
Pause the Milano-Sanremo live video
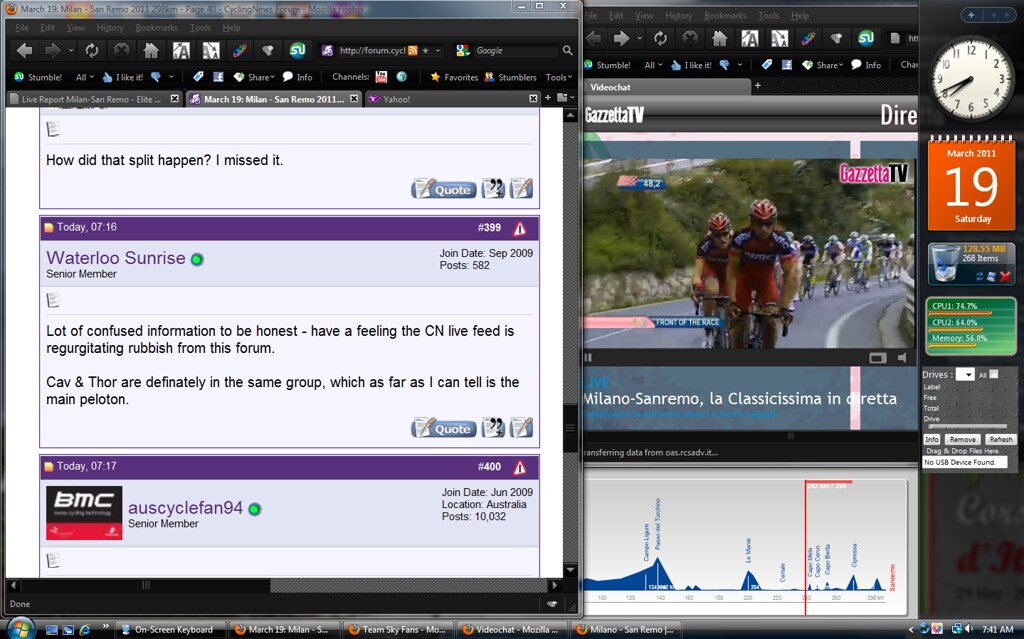tap(588, 357)
